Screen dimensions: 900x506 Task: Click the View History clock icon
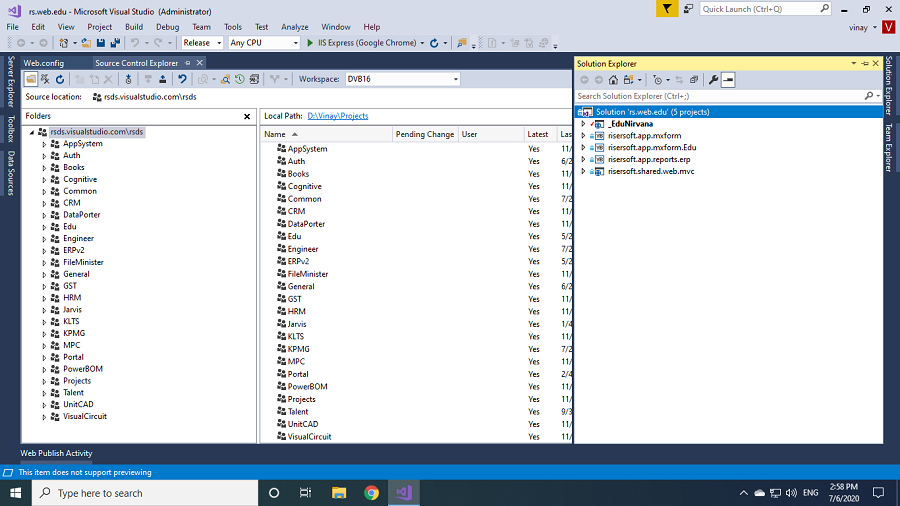[x=240, y=79]
